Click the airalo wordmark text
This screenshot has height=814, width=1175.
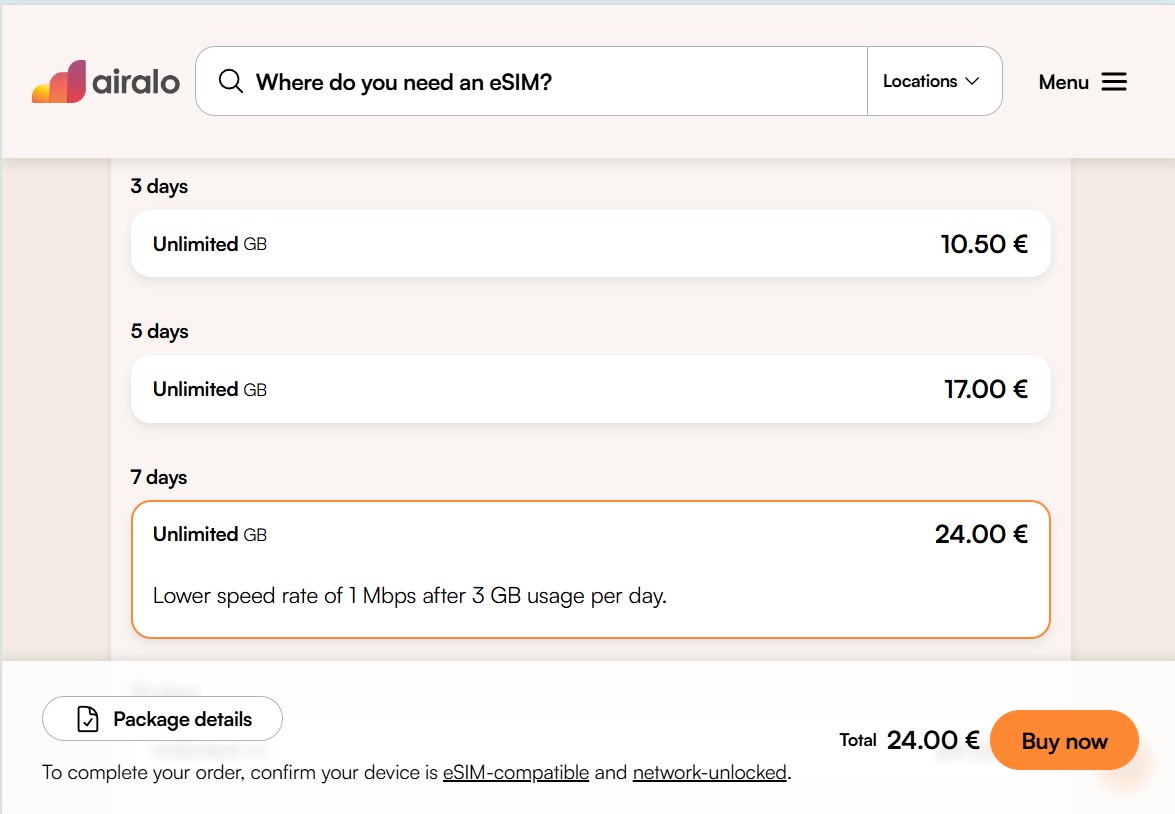pyautogui.click(x=136, y=82)
